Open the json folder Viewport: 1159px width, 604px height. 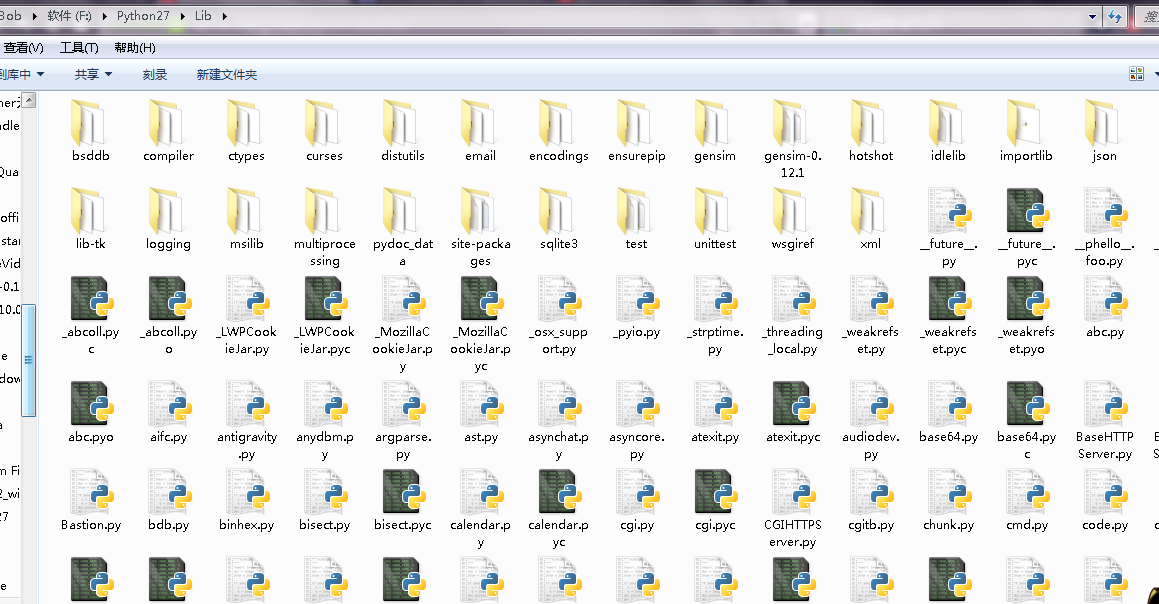coord(1104,131)
